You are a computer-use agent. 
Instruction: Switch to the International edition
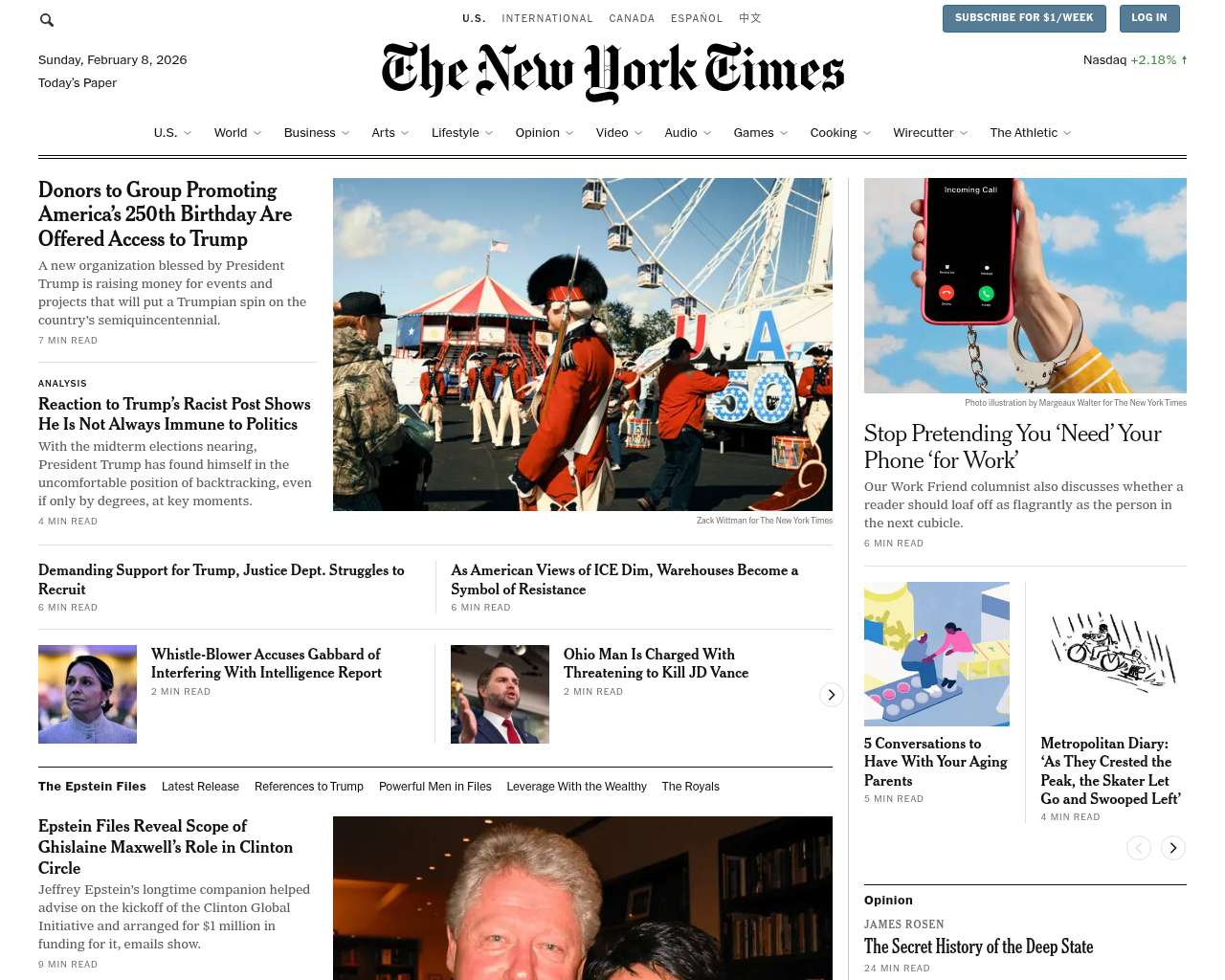pos(547,18)
